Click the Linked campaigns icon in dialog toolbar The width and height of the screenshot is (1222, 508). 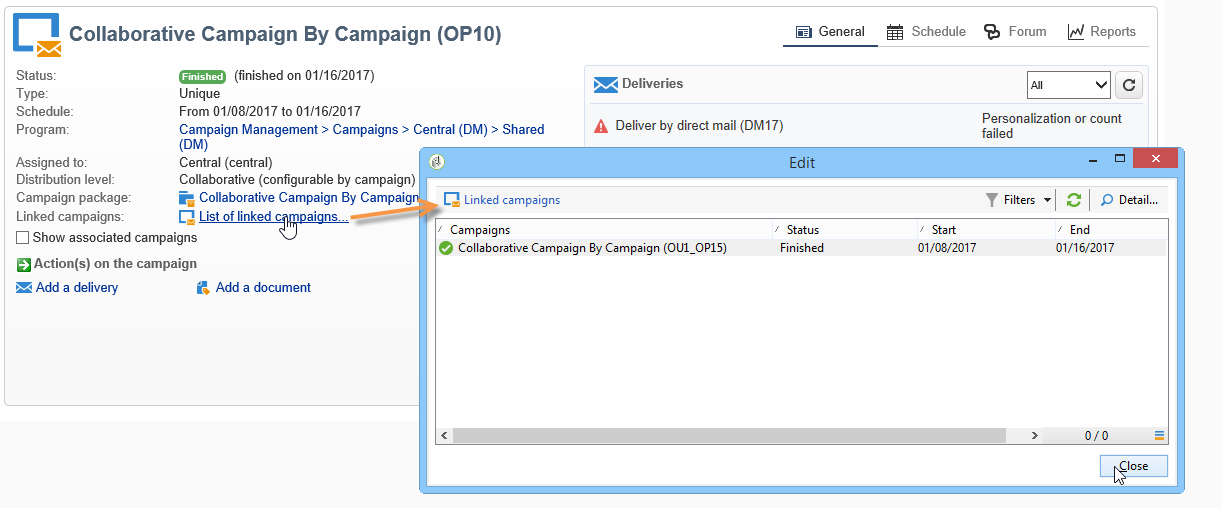[x=452, y=200]
